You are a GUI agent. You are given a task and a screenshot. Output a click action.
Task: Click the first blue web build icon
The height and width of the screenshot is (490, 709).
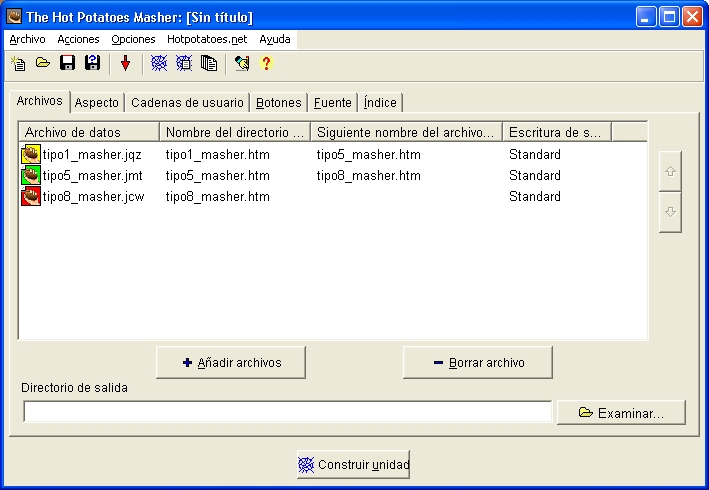(x=158, y=64)
